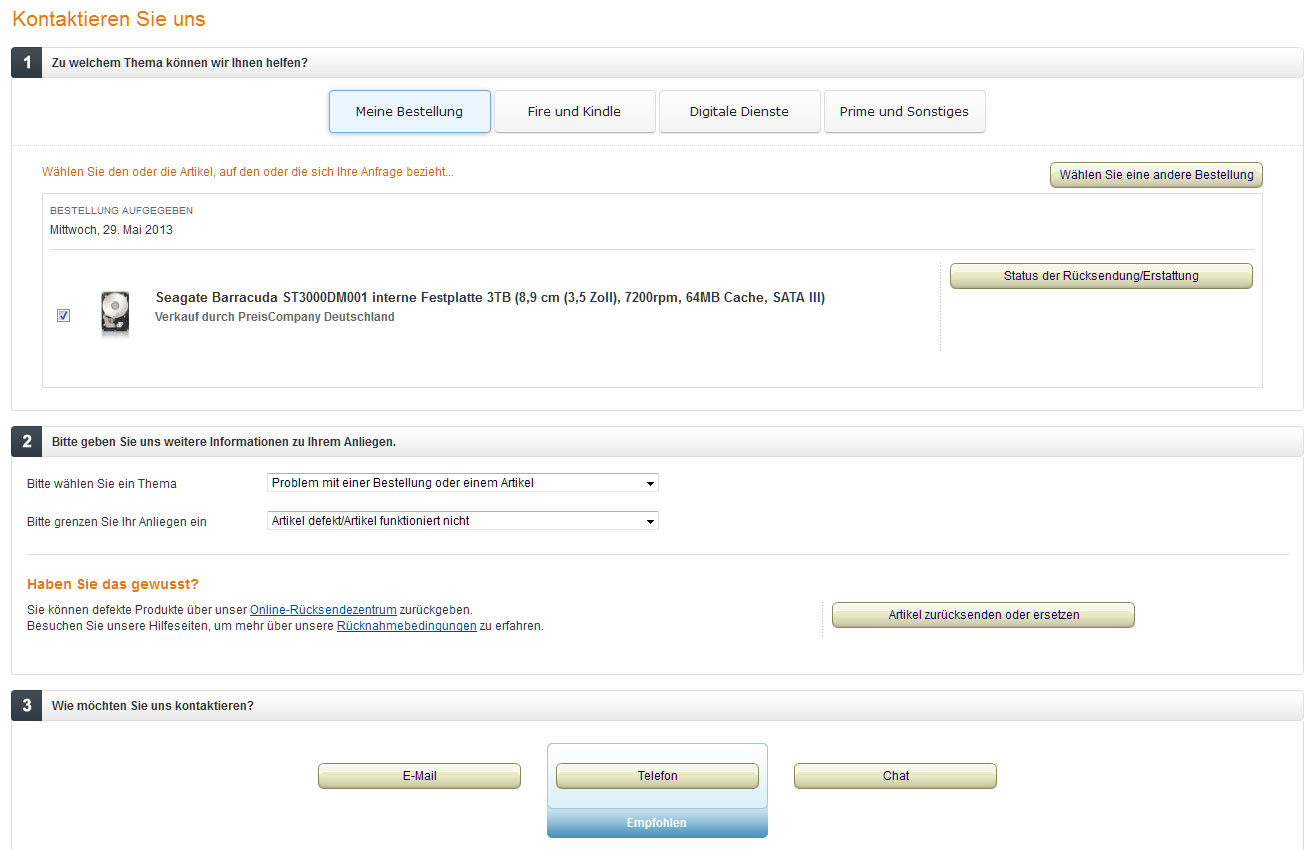Choose Prime und Sonstiges tab
1309x850 pixels.
tap(904, 111)
